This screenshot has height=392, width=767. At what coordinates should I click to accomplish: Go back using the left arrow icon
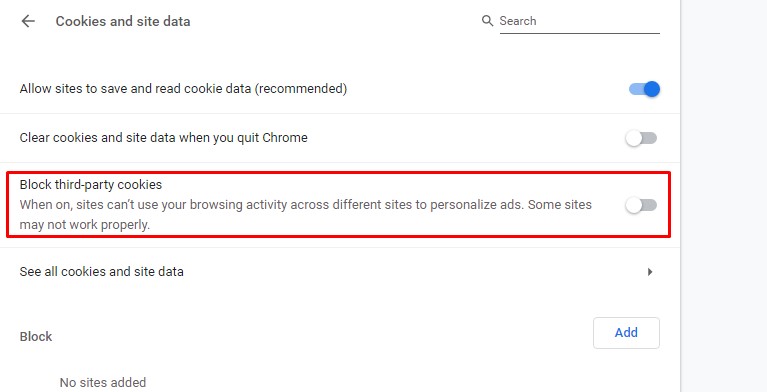28,21
